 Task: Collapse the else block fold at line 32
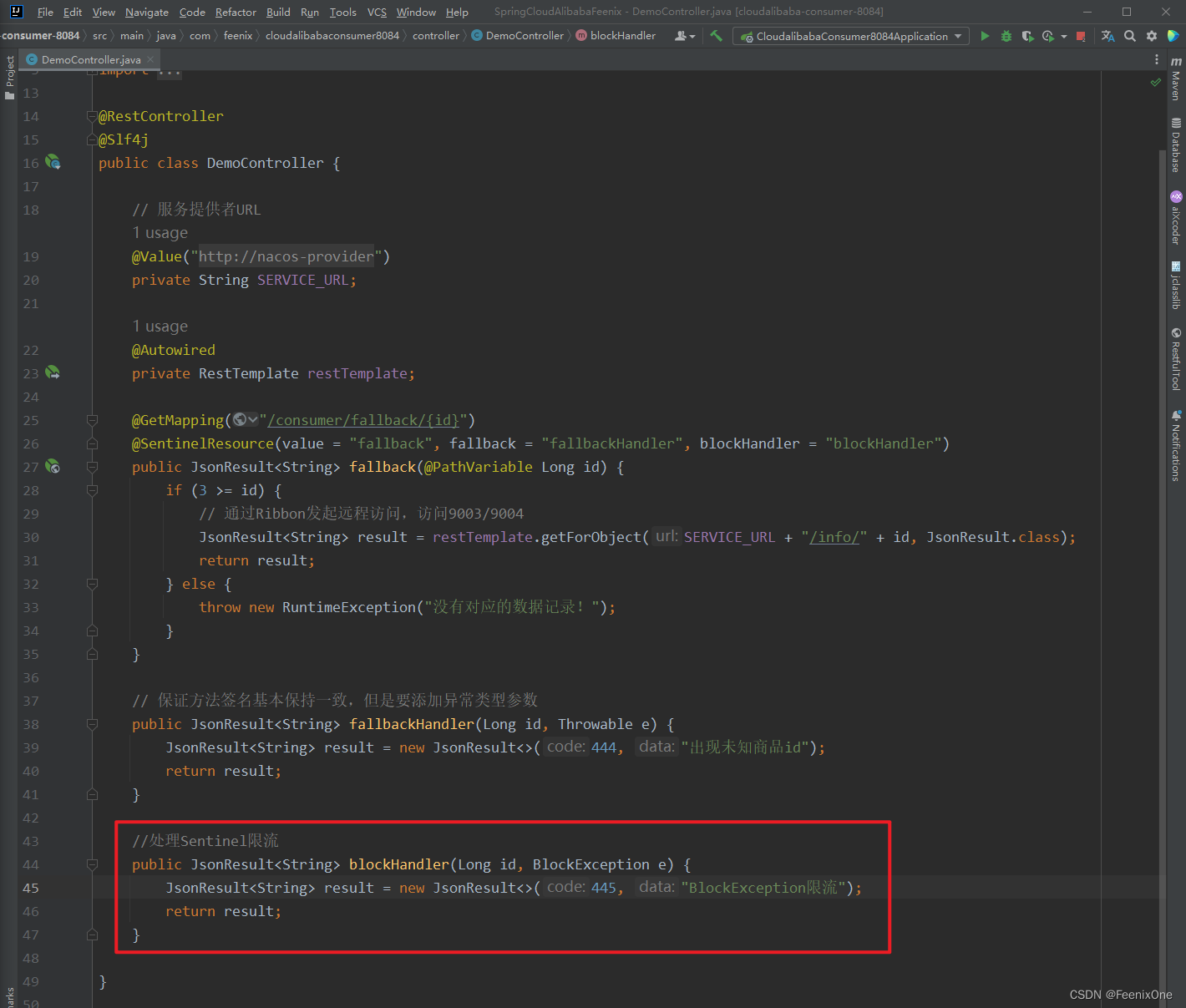(92, 583)
